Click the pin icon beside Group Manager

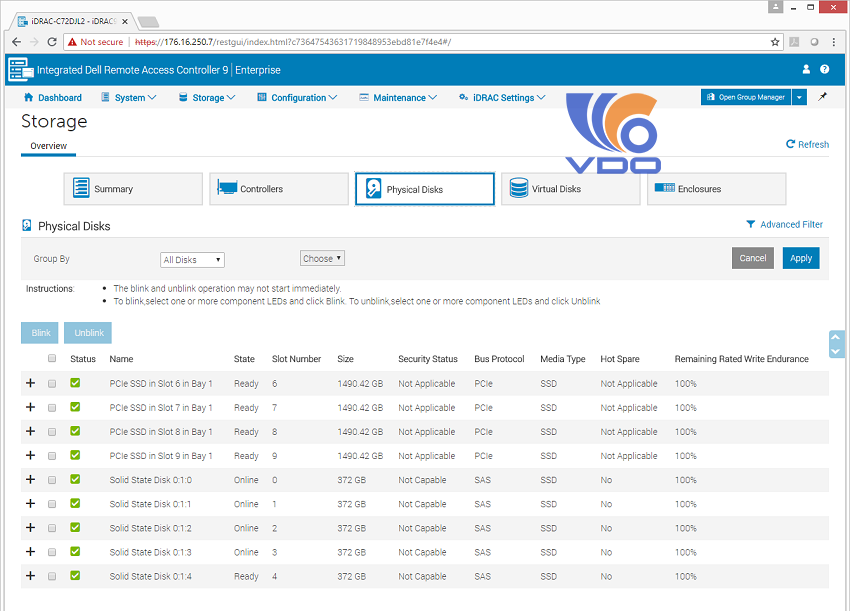pos(822,97)
